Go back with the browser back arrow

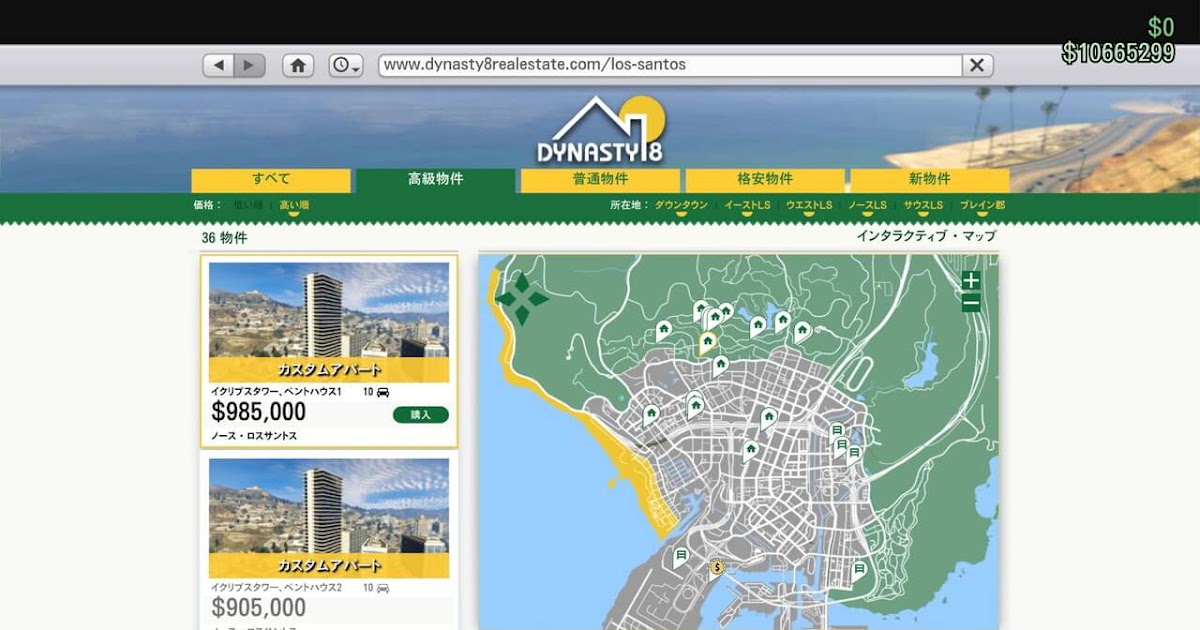click(x=219, y=65)
